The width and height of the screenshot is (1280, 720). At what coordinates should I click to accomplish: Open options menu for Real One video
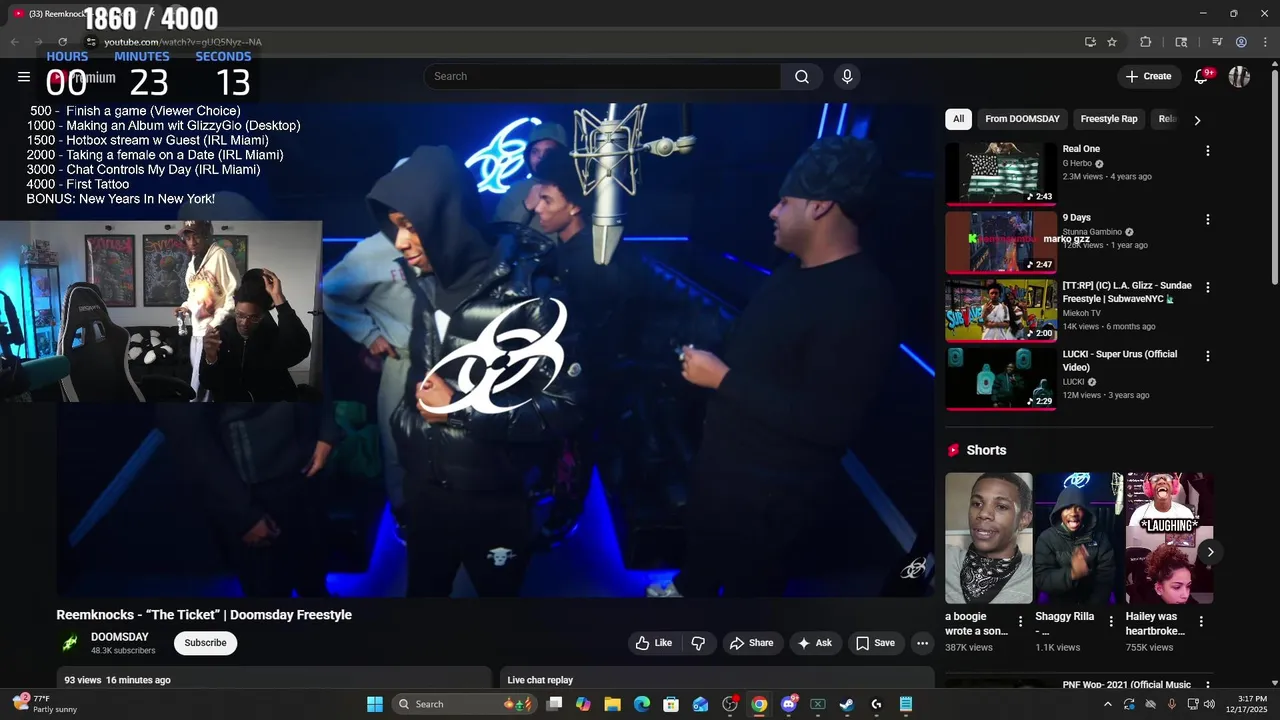point(1207,151)
